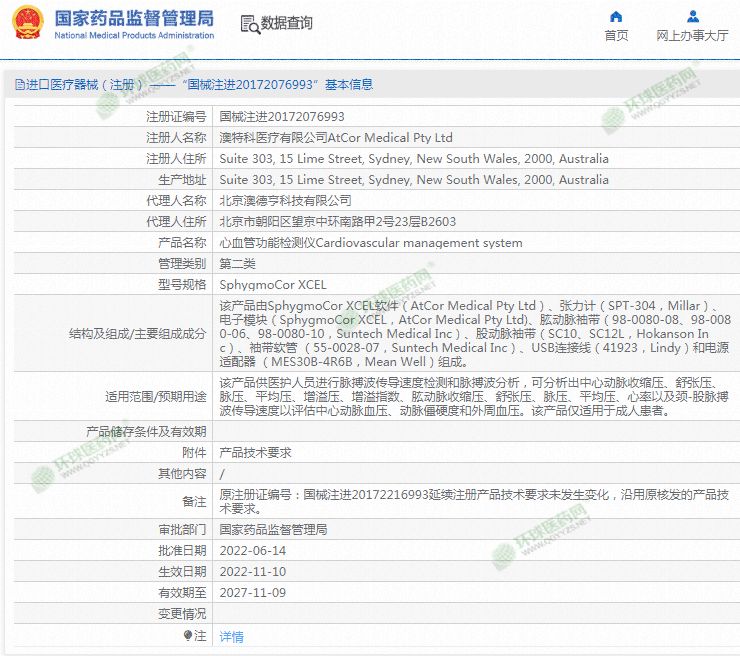
Task: Open the 网上办事大厅 text link
Action: click(692, 36)
